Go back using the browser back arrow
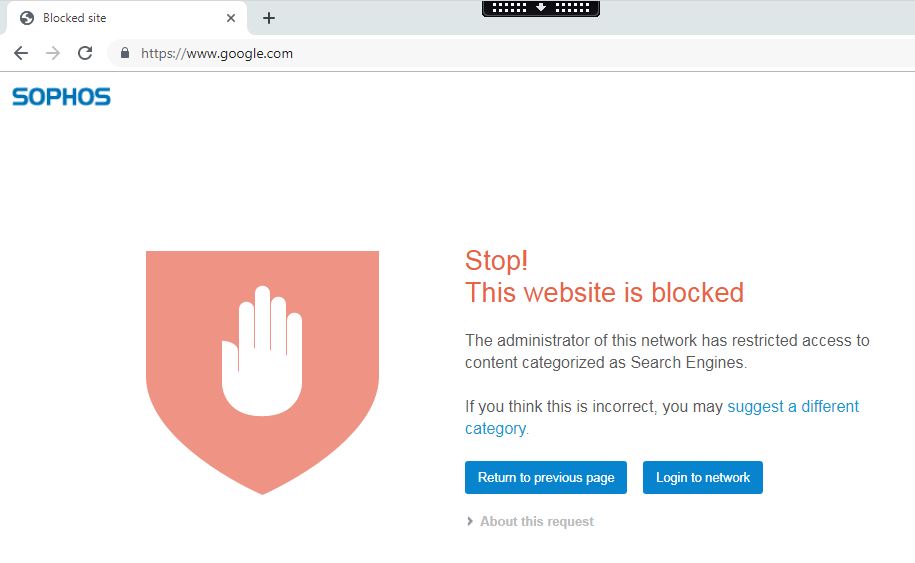 click(21, 53)
